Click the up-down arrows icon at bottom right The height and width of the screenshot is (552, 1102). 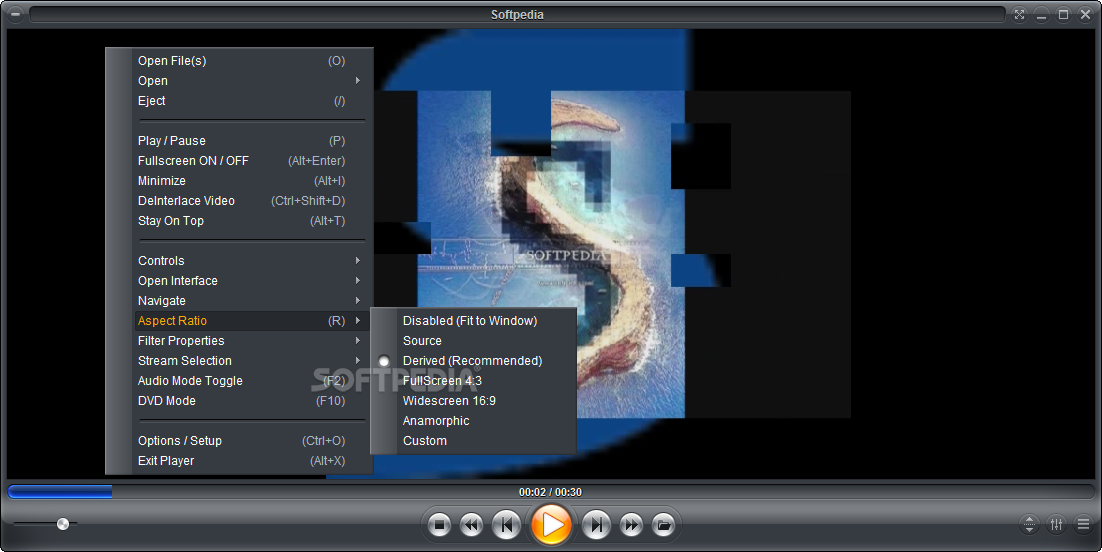click(1029, 524)
